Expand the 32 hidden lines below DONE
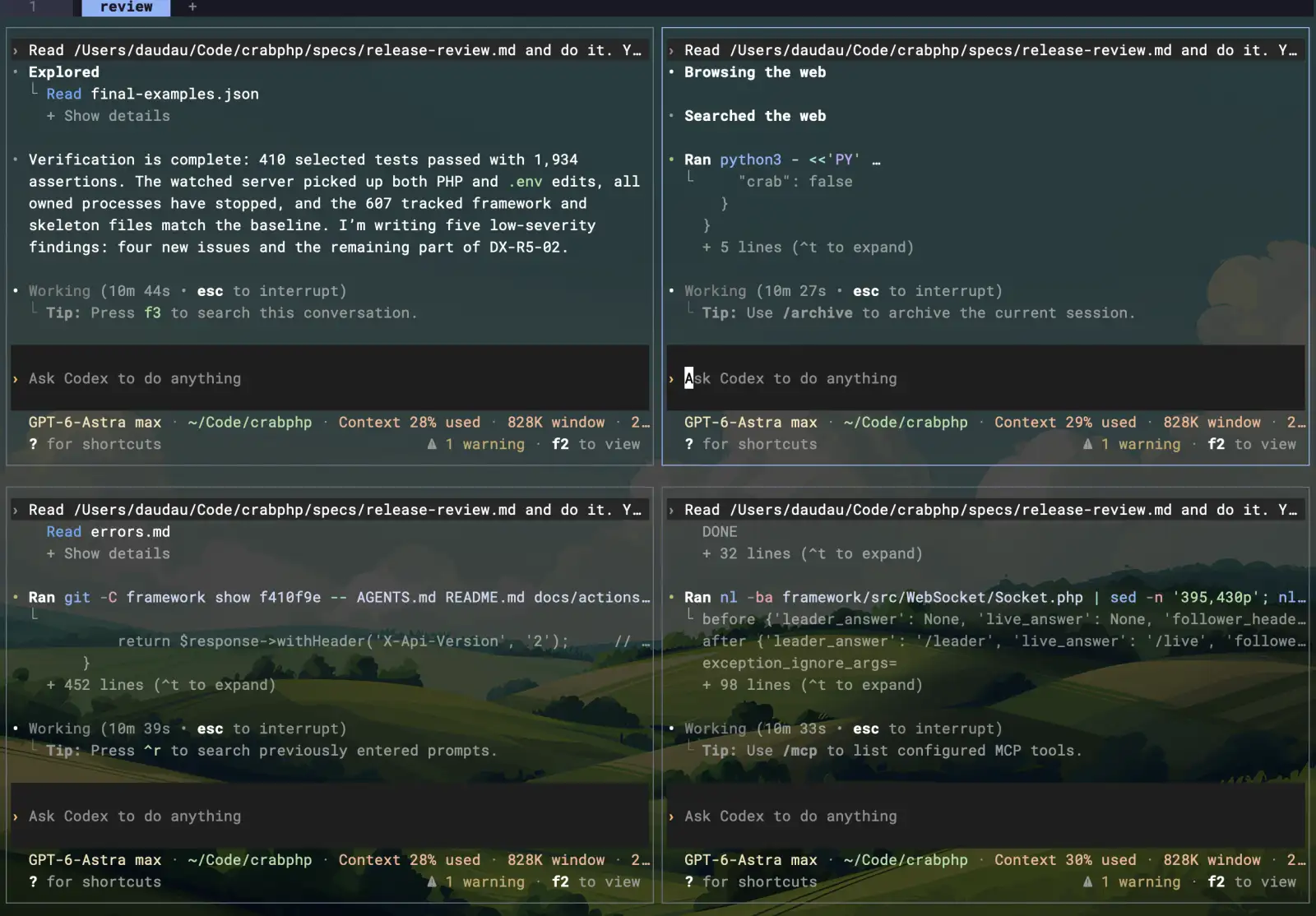Viewport: 1316px width, 916px height. (x=813, y=553)
